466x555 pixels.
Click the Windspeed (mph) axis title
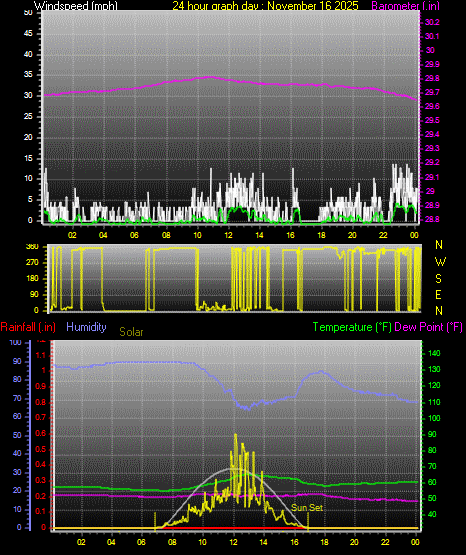click(75, 5)
